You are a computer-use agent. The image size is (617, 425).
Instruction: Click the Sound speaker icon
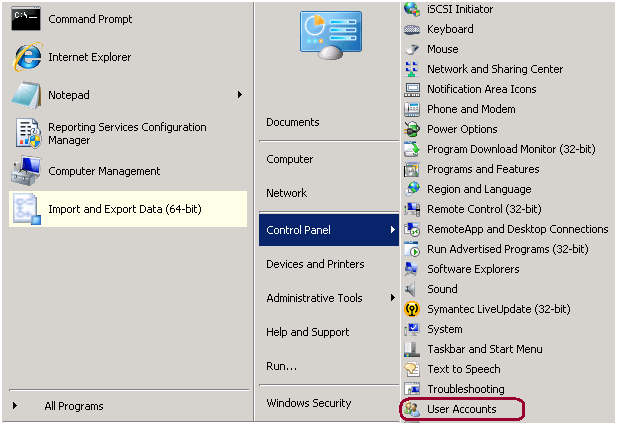412,289
